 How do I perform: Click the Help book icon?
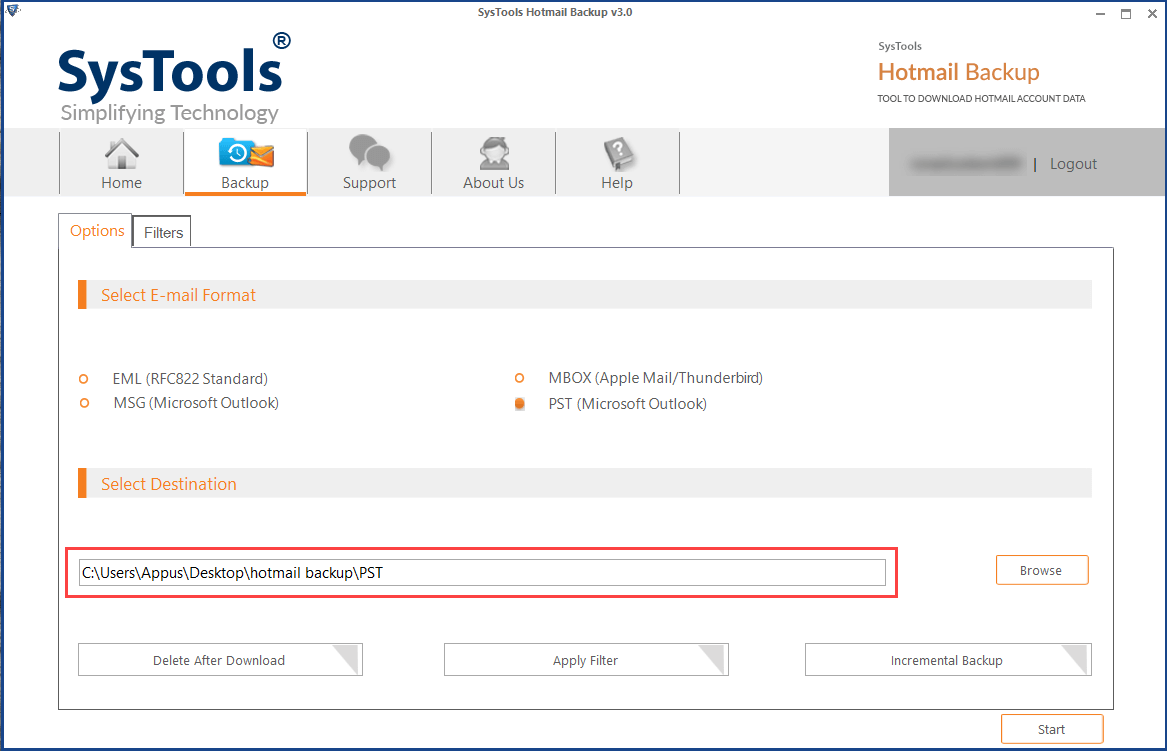(x=618, y=154)
